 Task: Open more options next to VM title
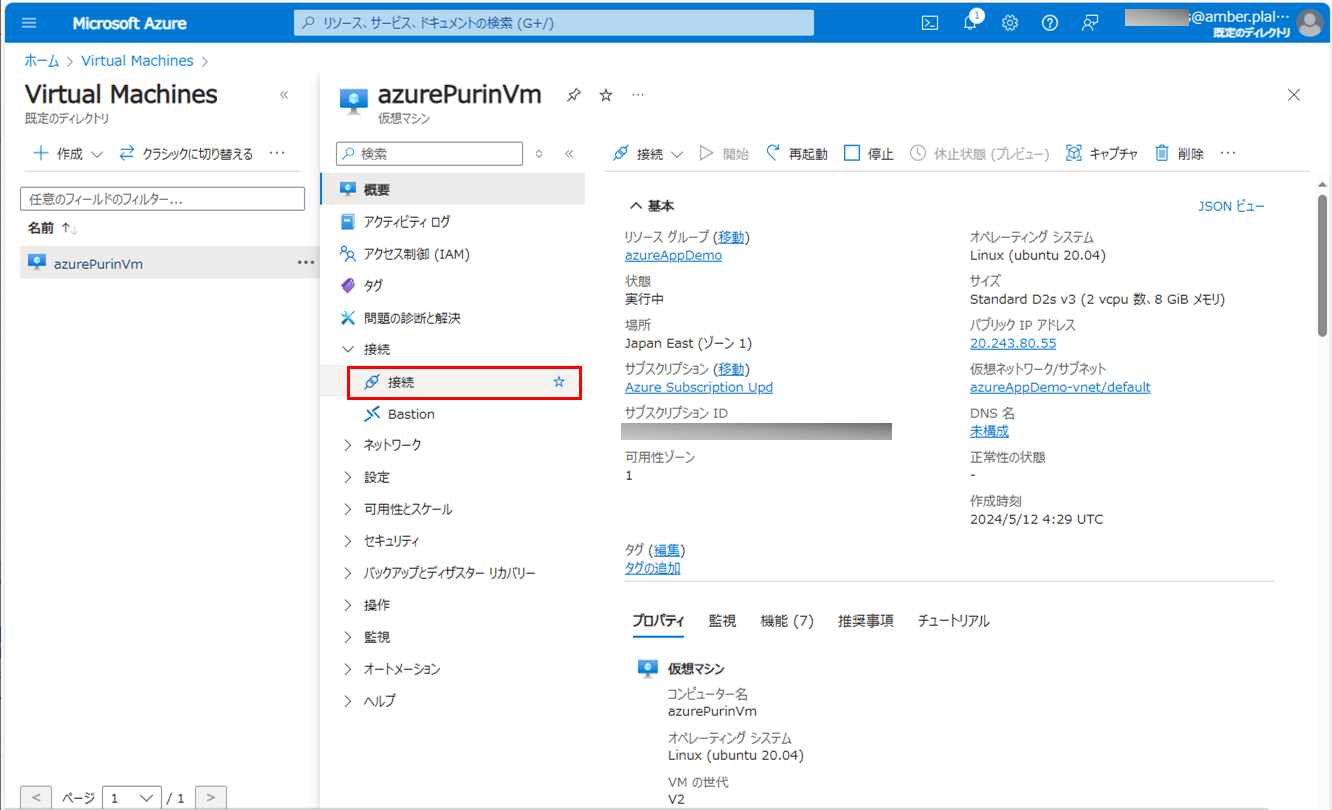click(x=638, y=95)
